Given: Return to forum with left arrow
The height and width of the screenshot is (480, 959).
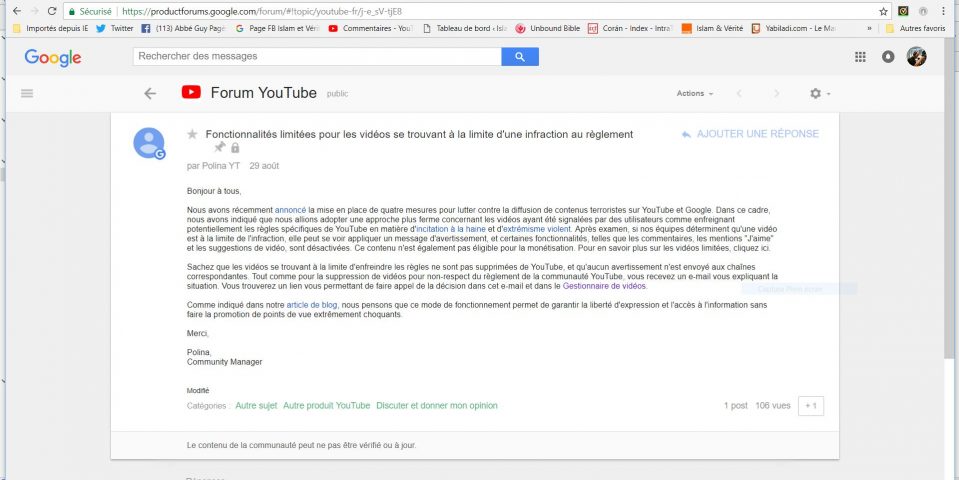Looking at the screenshot, I should click(150, 94).
